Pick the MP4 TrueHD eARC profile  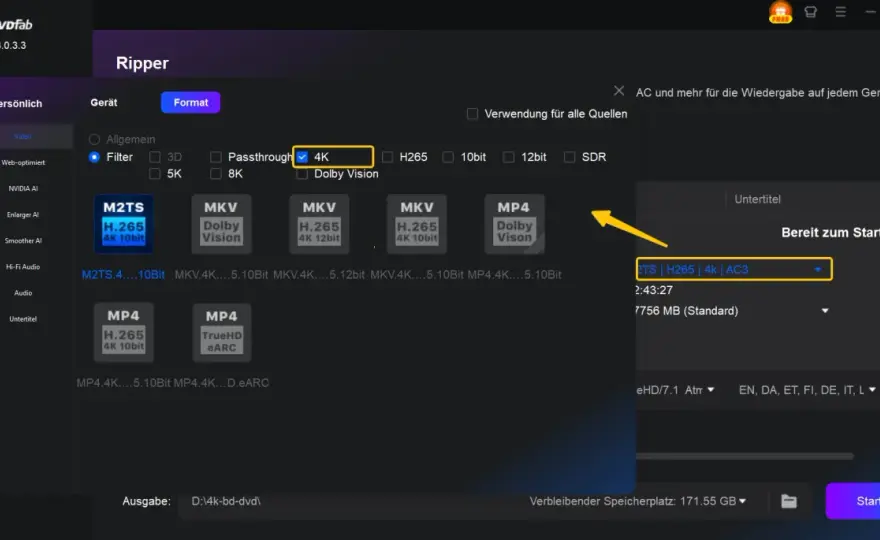tap(221, 332)
